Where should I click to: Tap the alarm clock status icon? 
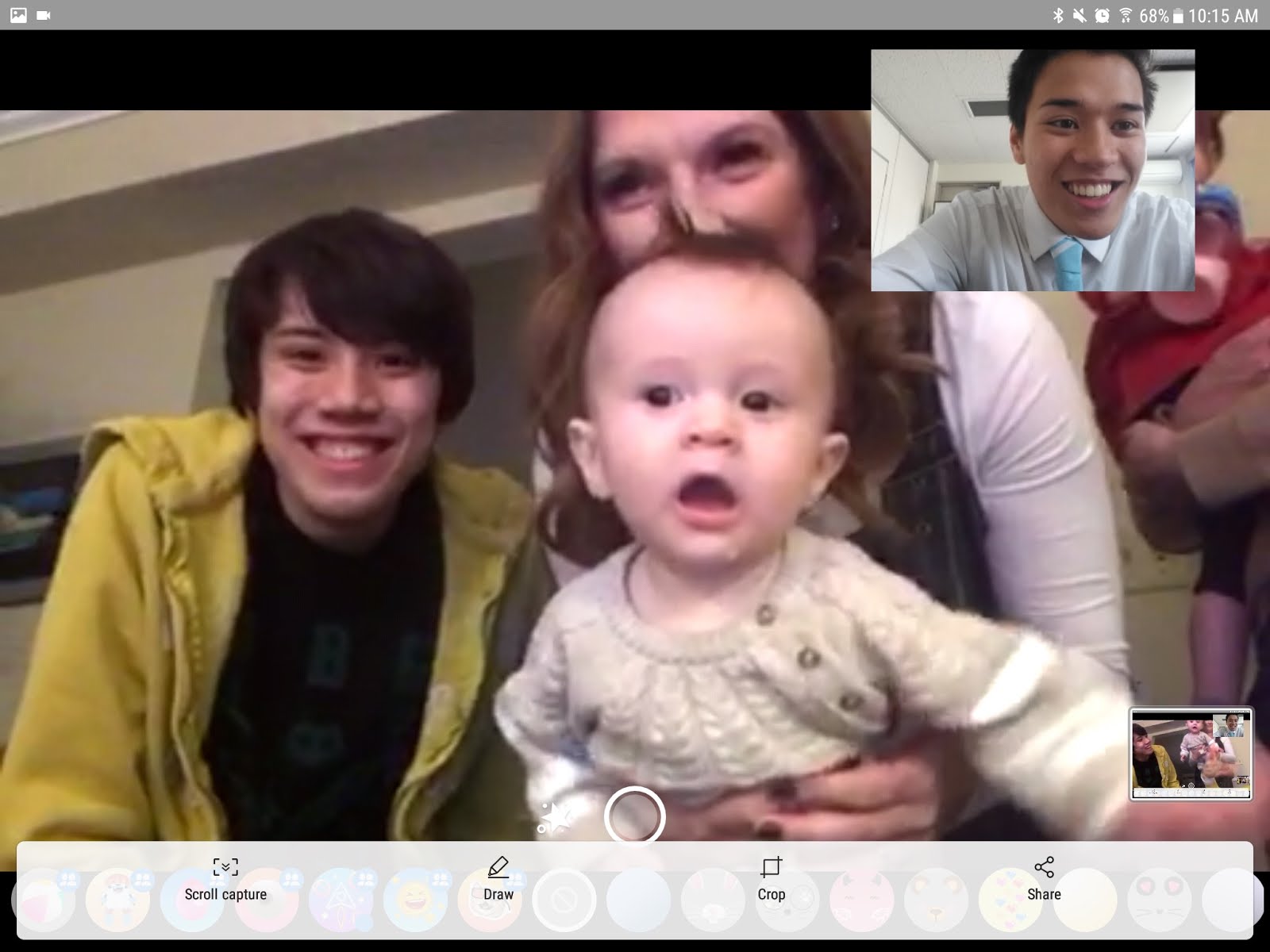[1103, 15]
